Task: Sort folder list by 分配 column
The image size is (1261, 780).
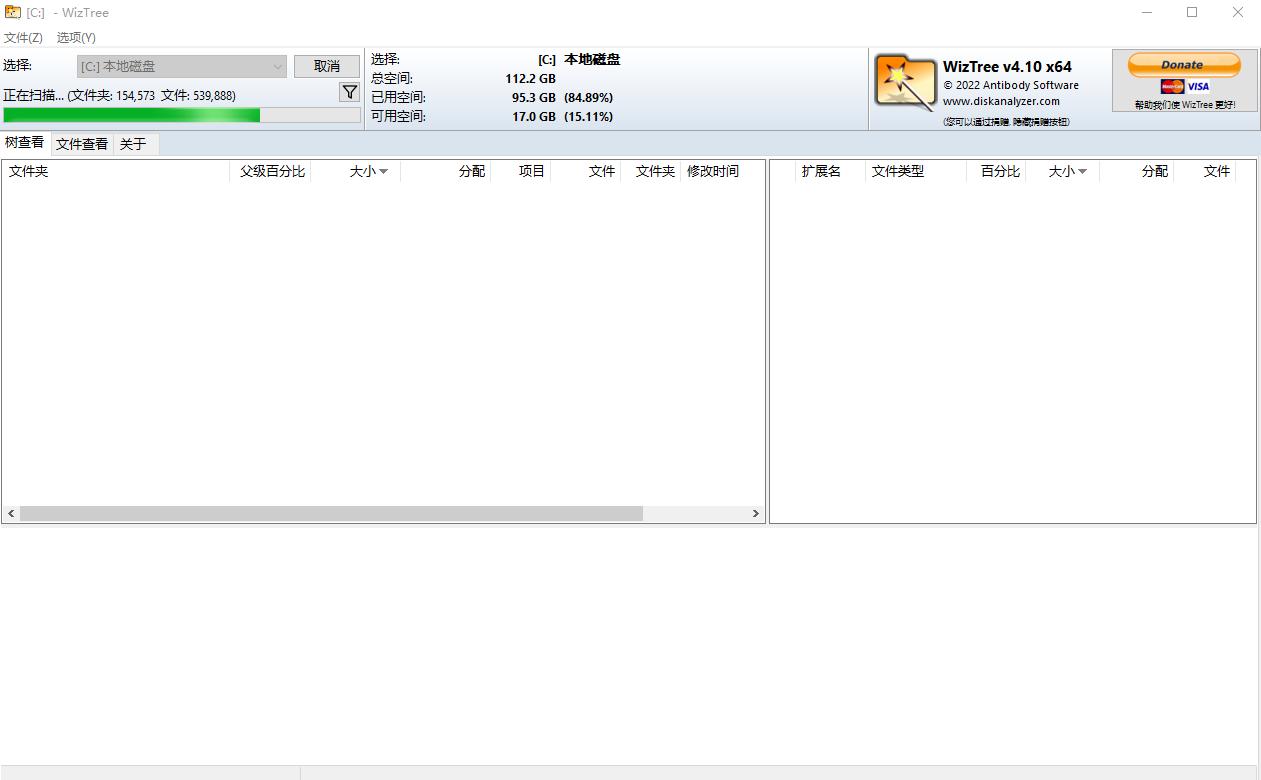Action: [x=446, y=171]
